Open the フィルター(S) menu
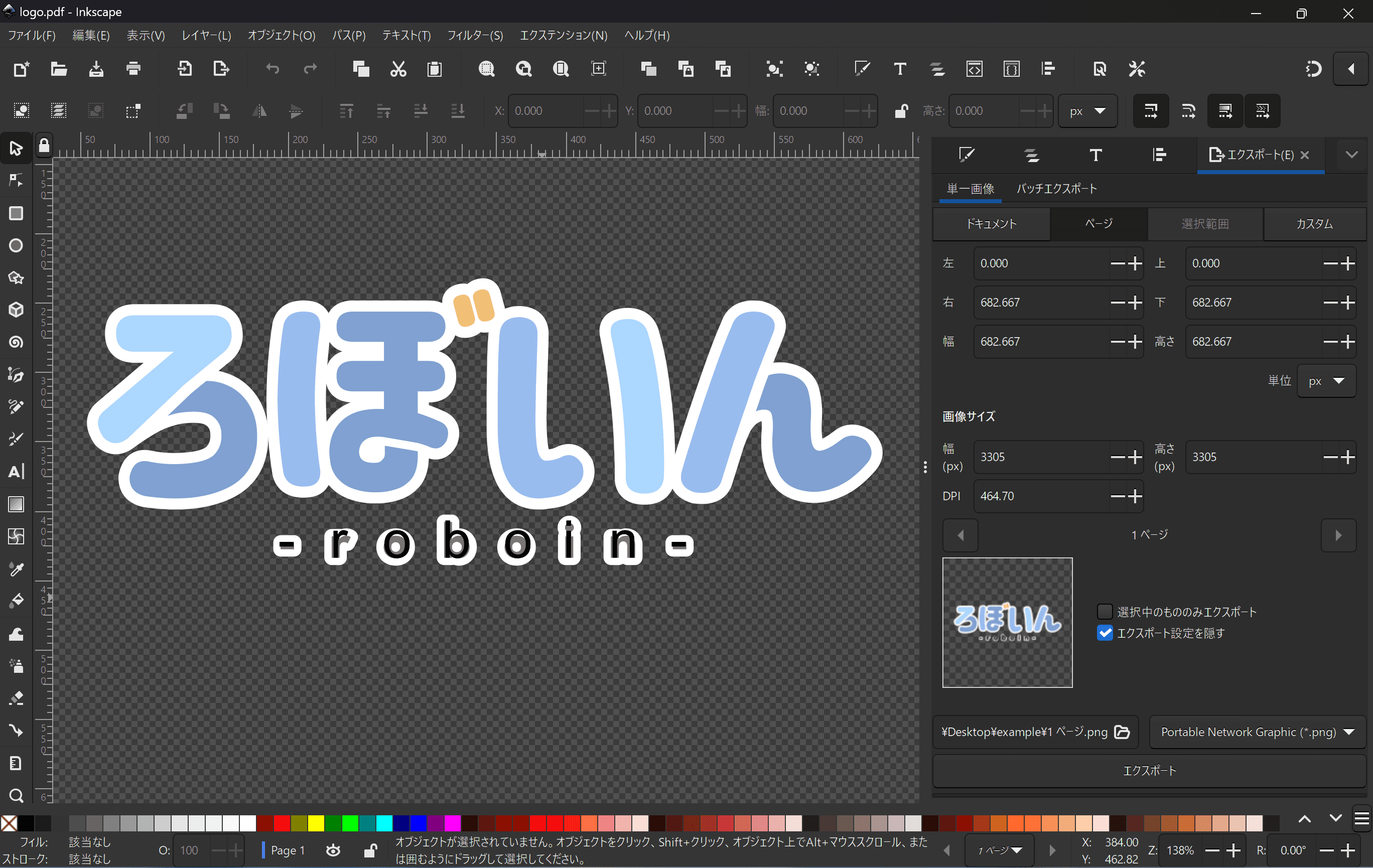Image resolution: width=1373 pixels, height=868 pixels. tap(475, 35)
